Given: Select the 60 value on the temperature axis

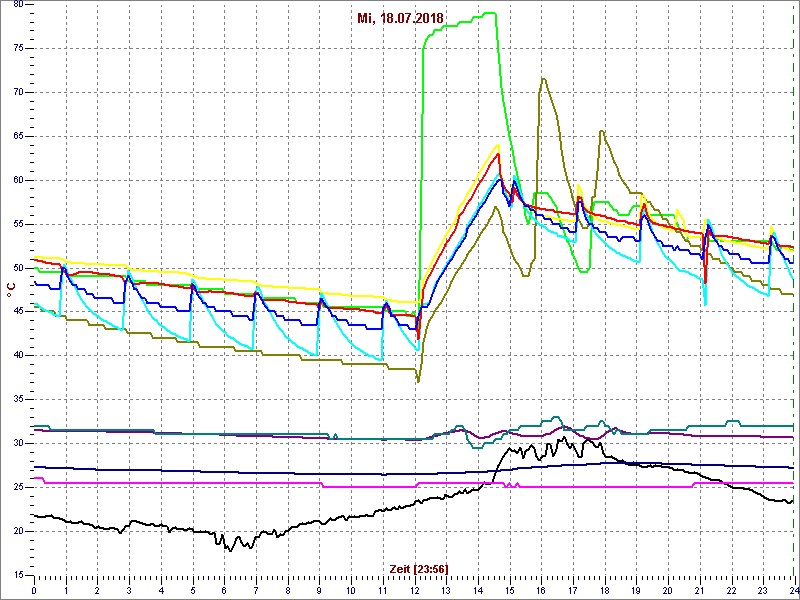Looking at the screenshot, I should pos(17,181).
